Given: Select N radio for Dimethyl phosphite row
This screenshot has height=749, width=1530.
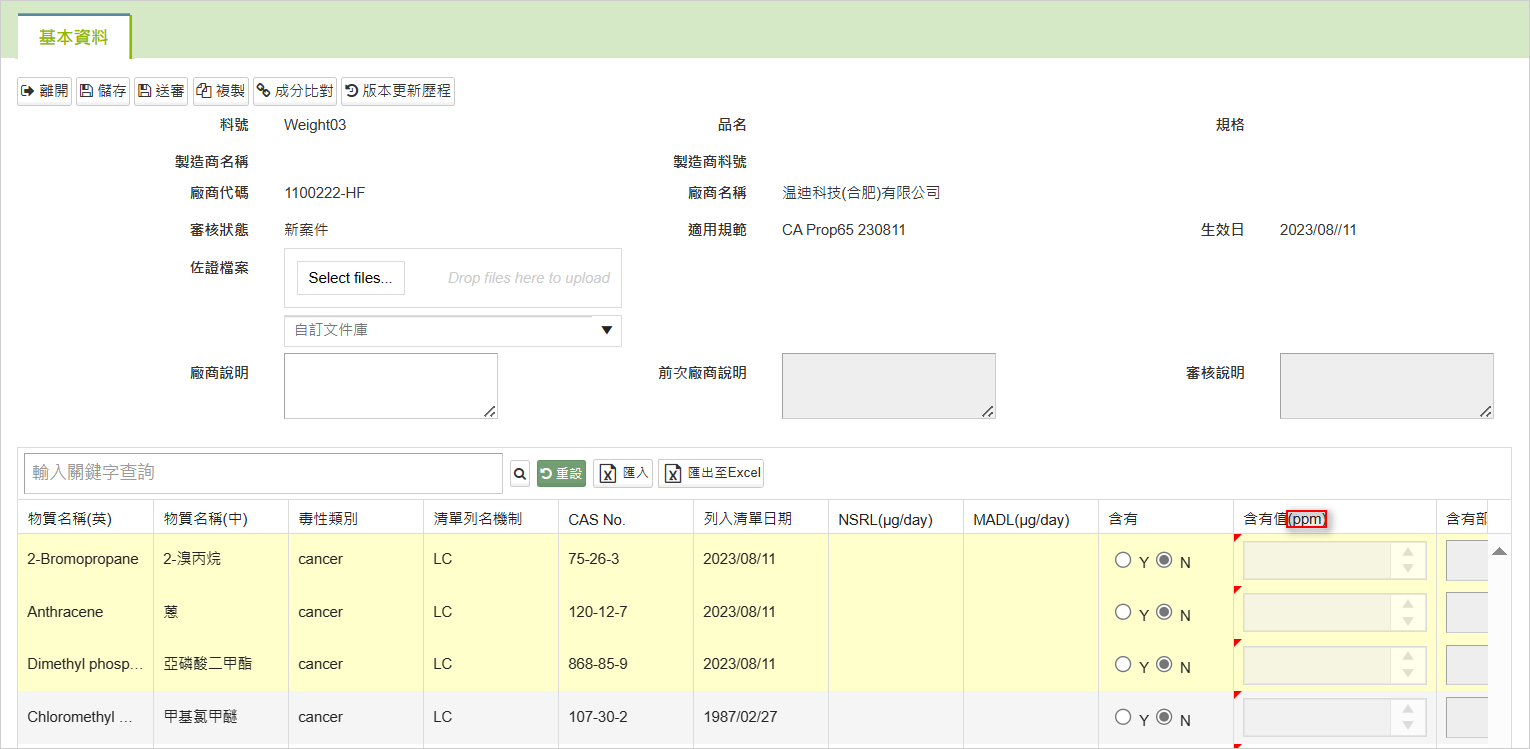Looking at the screenshot, I should pos(1164,665).
